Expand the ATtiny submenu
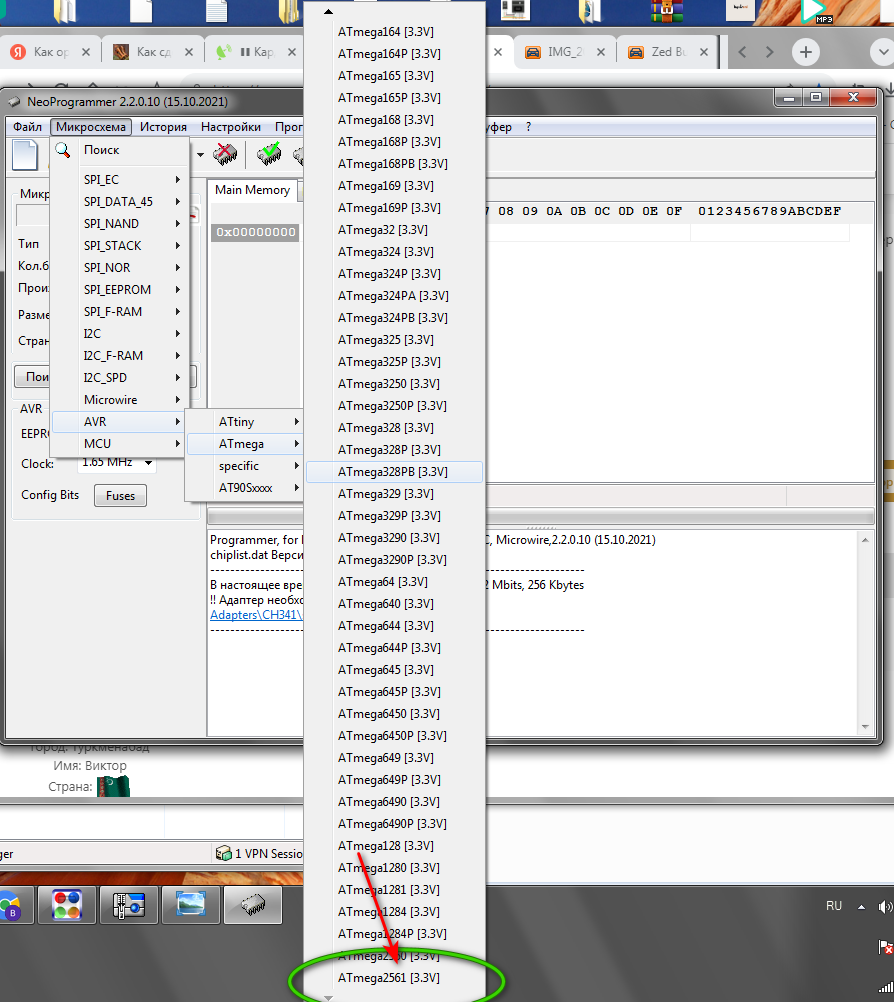Viewport: 894px width, 1002px height. pyautogui.click(x=297, y=422)
